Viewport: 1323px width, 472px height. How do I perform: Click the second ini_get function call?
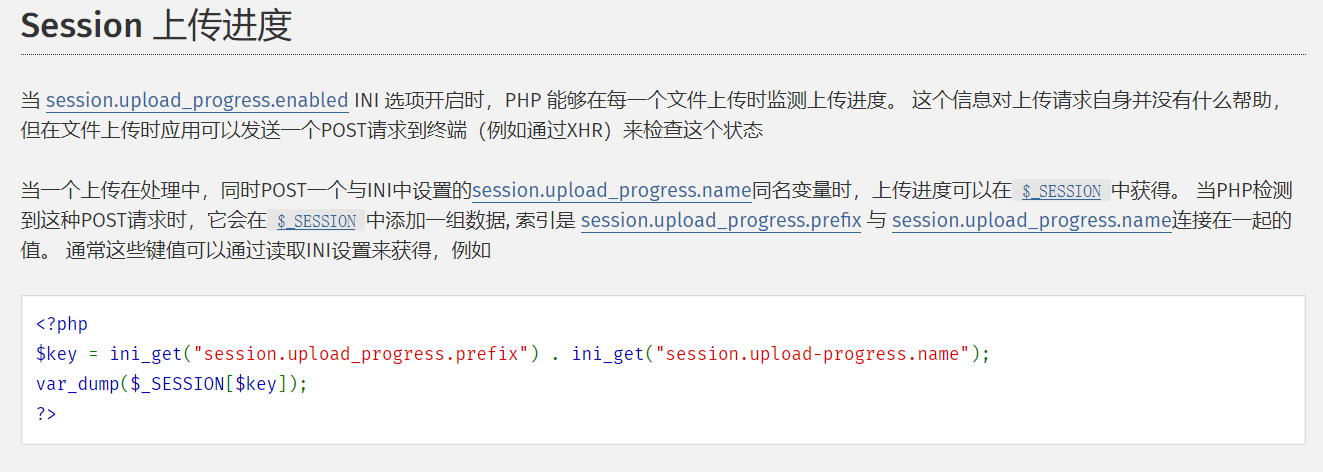tap(609, 354)
